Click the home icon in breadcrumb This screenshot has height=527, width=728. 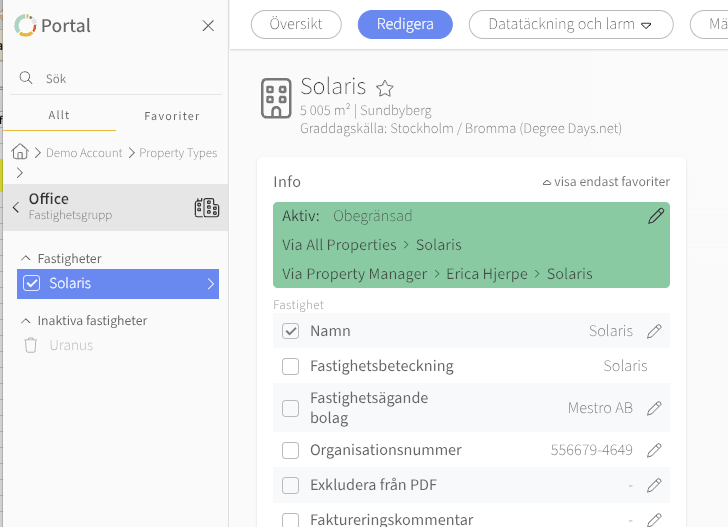click(x=20, y=152)
